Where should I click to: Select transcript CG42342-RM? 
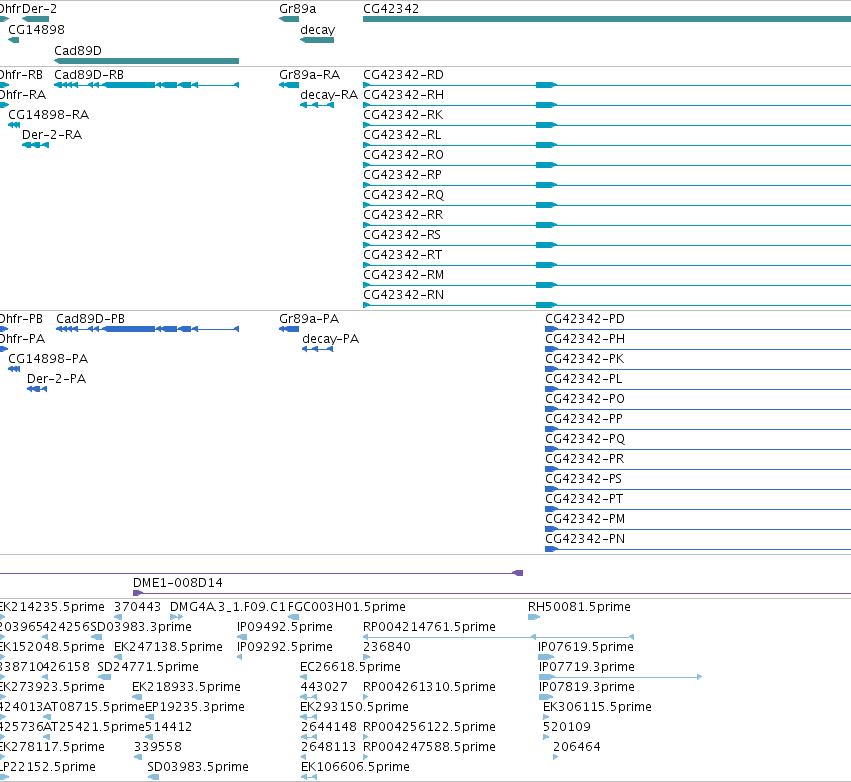(x=403, y=276)
